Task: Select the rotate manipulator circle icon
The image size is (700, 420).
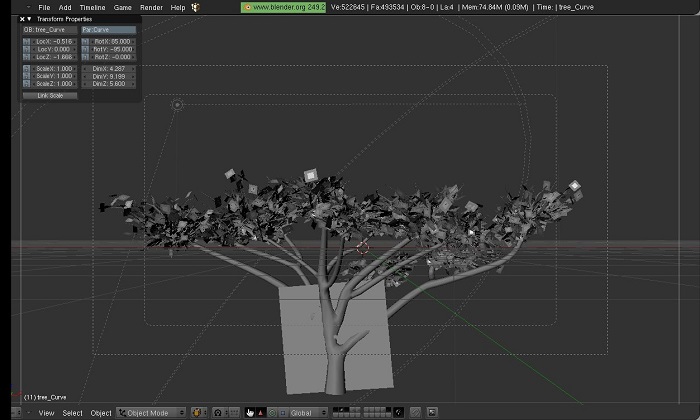Action: 272,413
